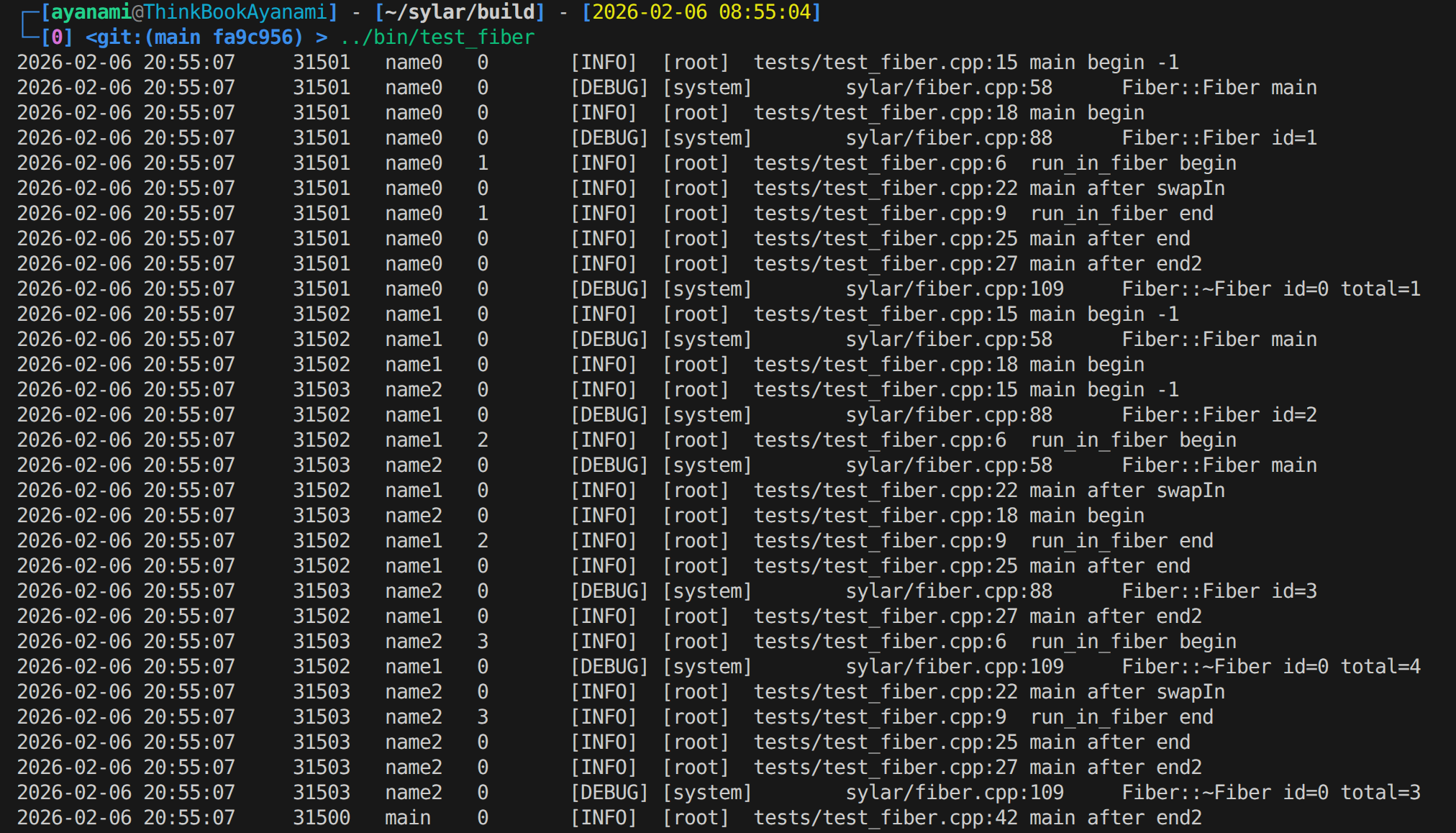1456x833 pixels.
Task: Click the 'Fiber::~Fiber id=0 total=4' message
Action: click(1270, 667)
